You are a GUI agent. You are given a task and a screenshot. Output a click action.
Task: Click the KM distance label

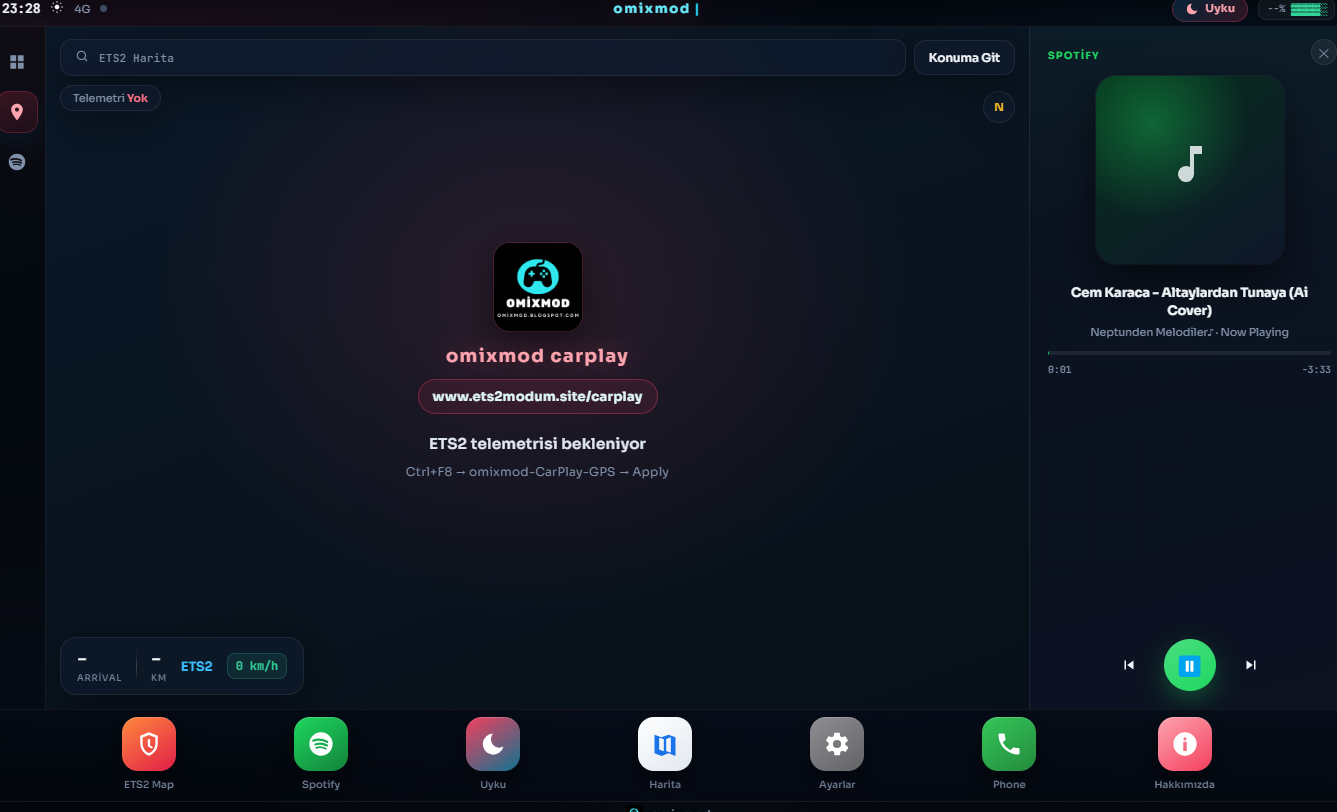coord(158,678)
